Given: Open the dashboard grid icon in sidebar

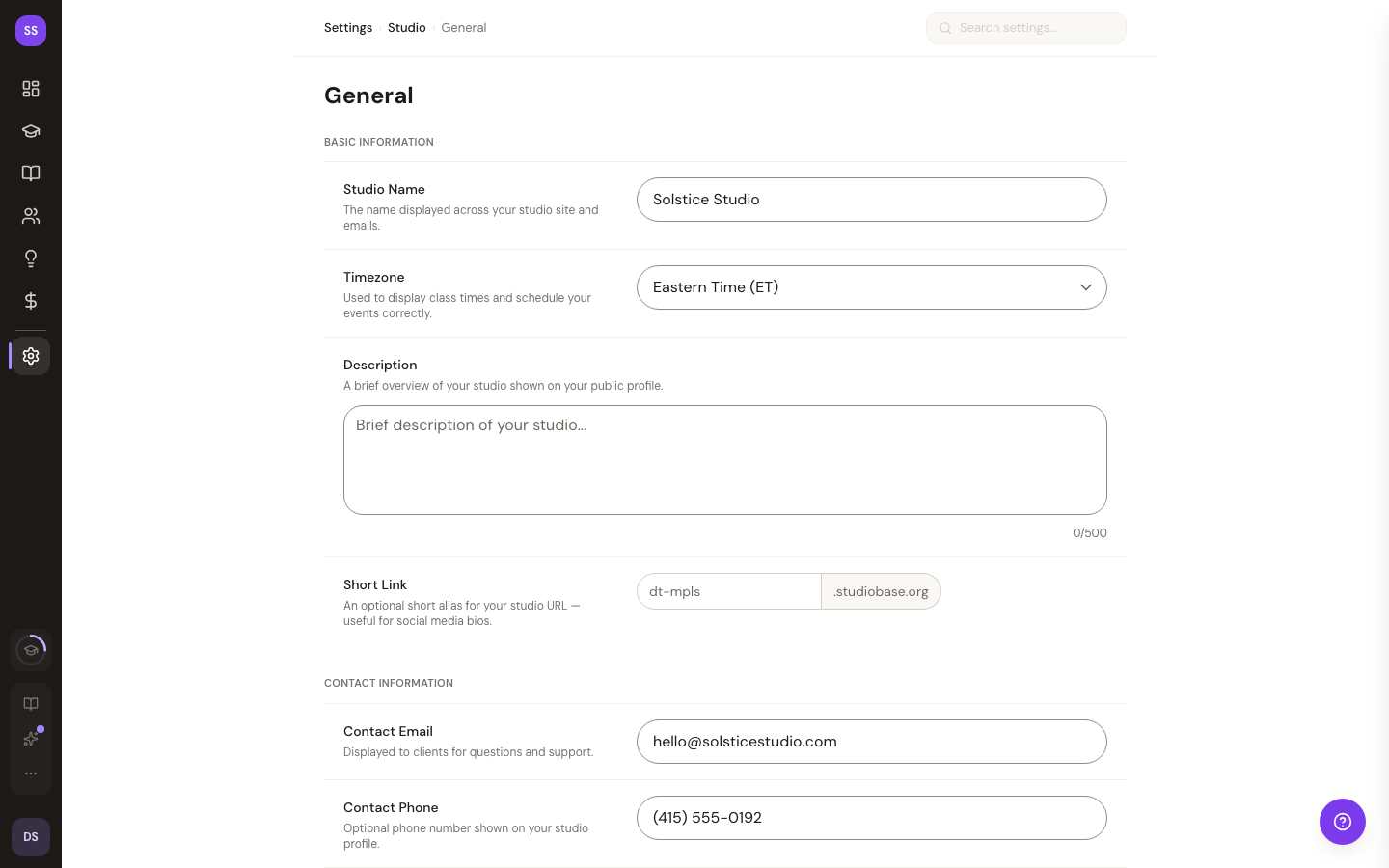Looking at the screenshot, I should [31, 89].
